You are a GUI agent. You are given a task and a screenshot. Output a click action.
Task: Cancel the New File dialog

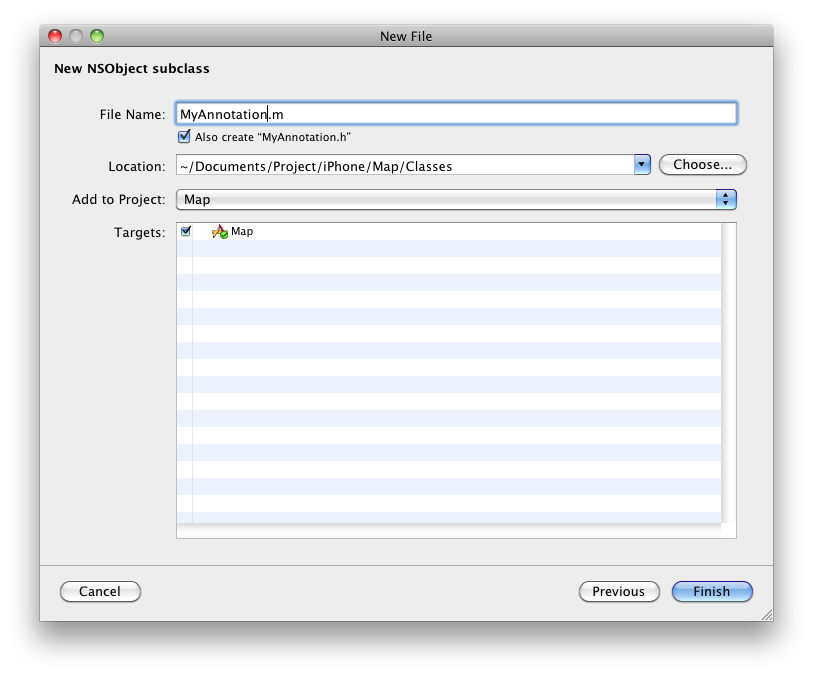[100, 592]
